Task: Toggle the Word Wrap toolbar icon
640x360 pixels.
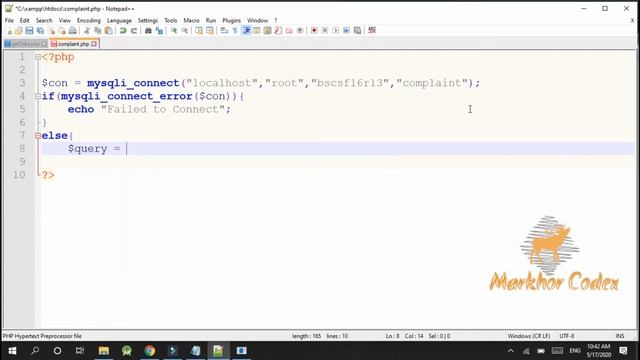Action: click(x=224, y=31)
